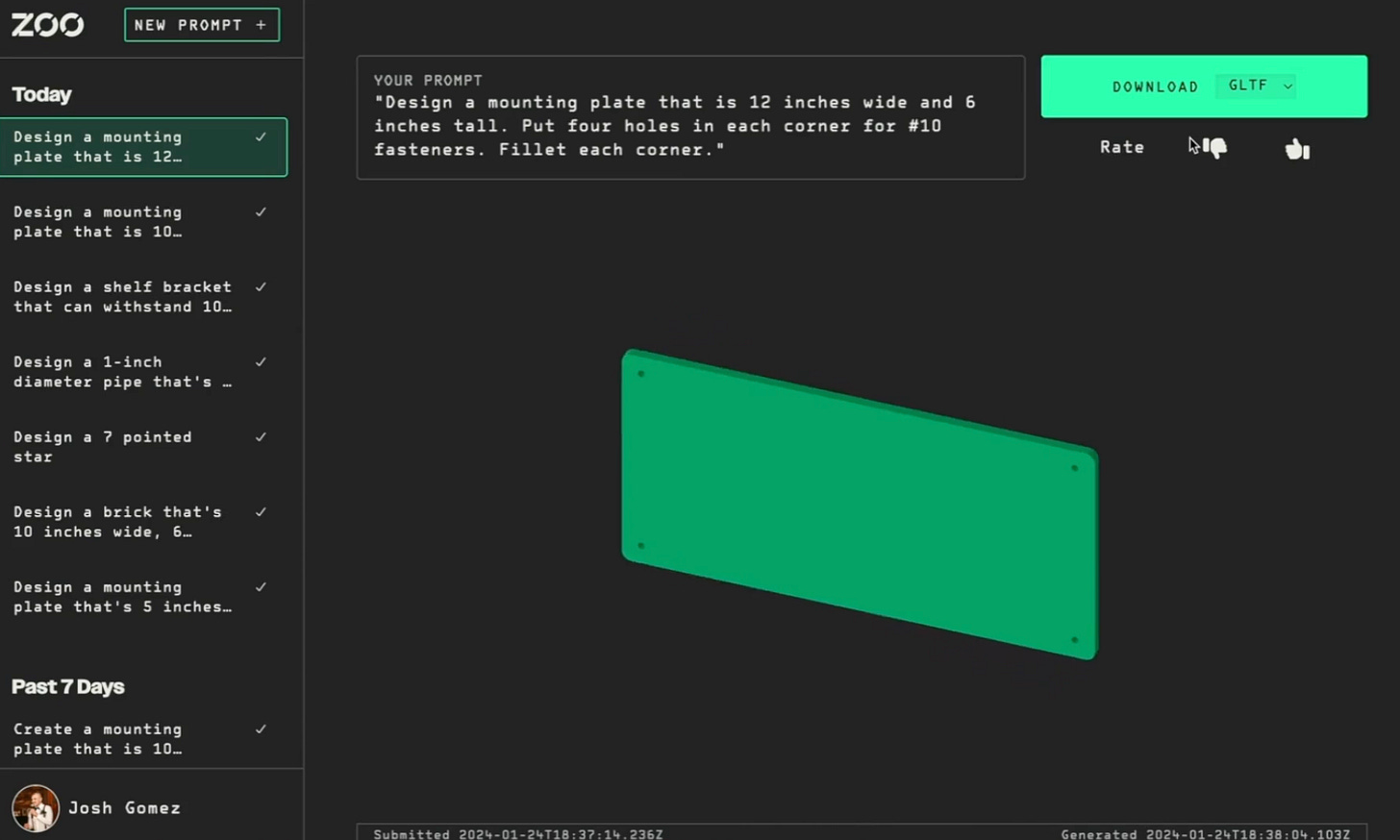This screenshot has width=1400, height=840.
Task: Open 'Create a mounting plate that is 10…' prompt
Action: 143,739
